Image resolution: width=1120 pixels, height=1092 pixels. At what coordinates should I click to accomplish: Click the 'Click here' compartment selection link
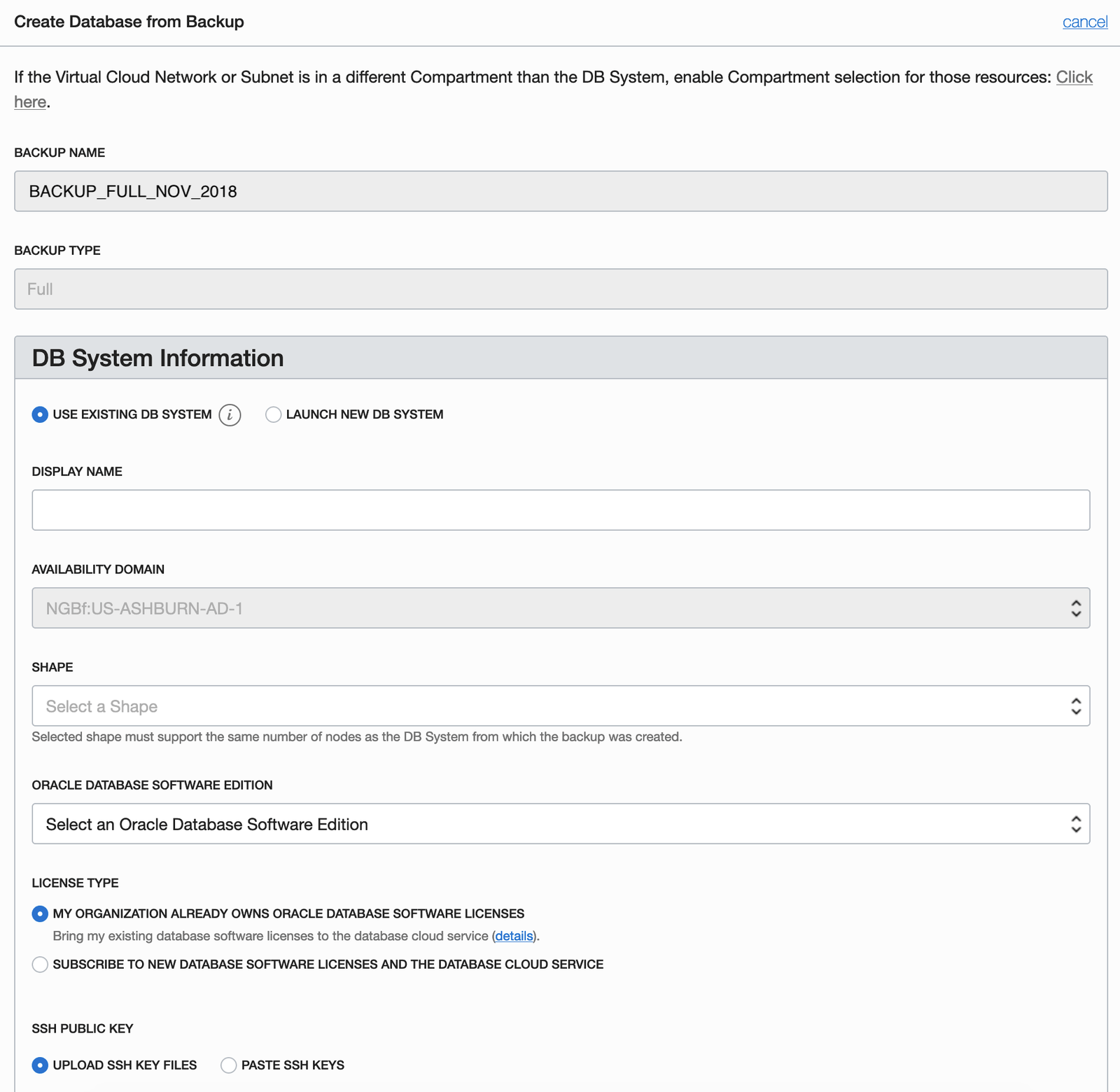coord(1074,78)
